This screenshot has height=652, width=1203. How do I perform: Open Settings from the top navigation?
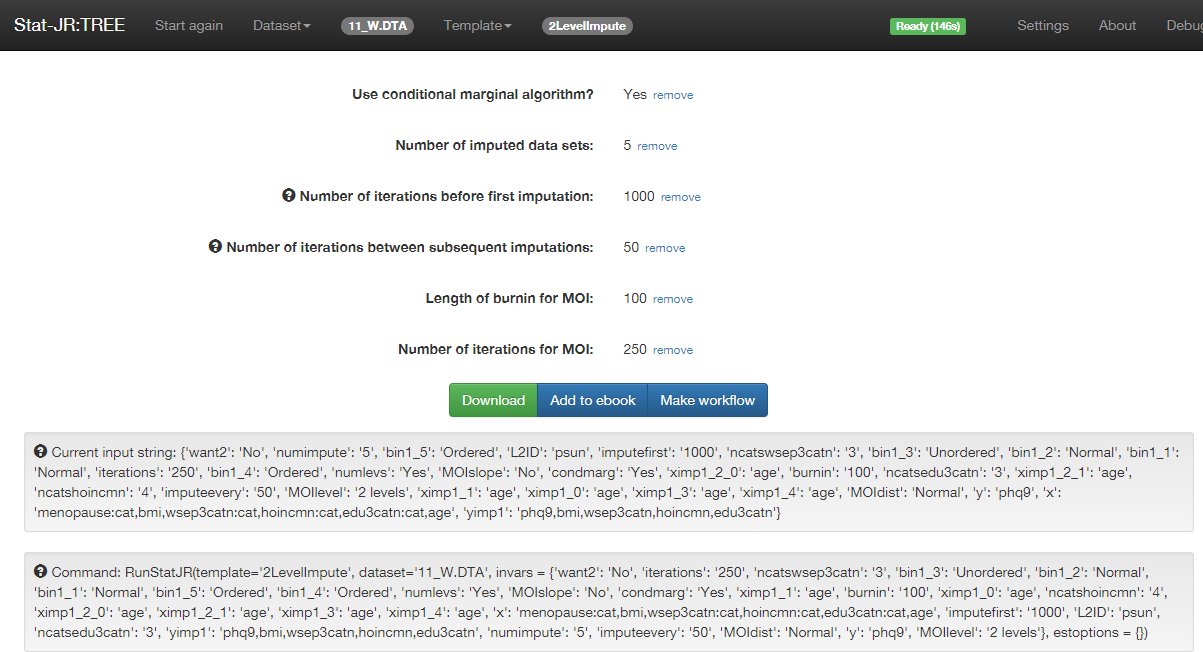(1043, 25)
